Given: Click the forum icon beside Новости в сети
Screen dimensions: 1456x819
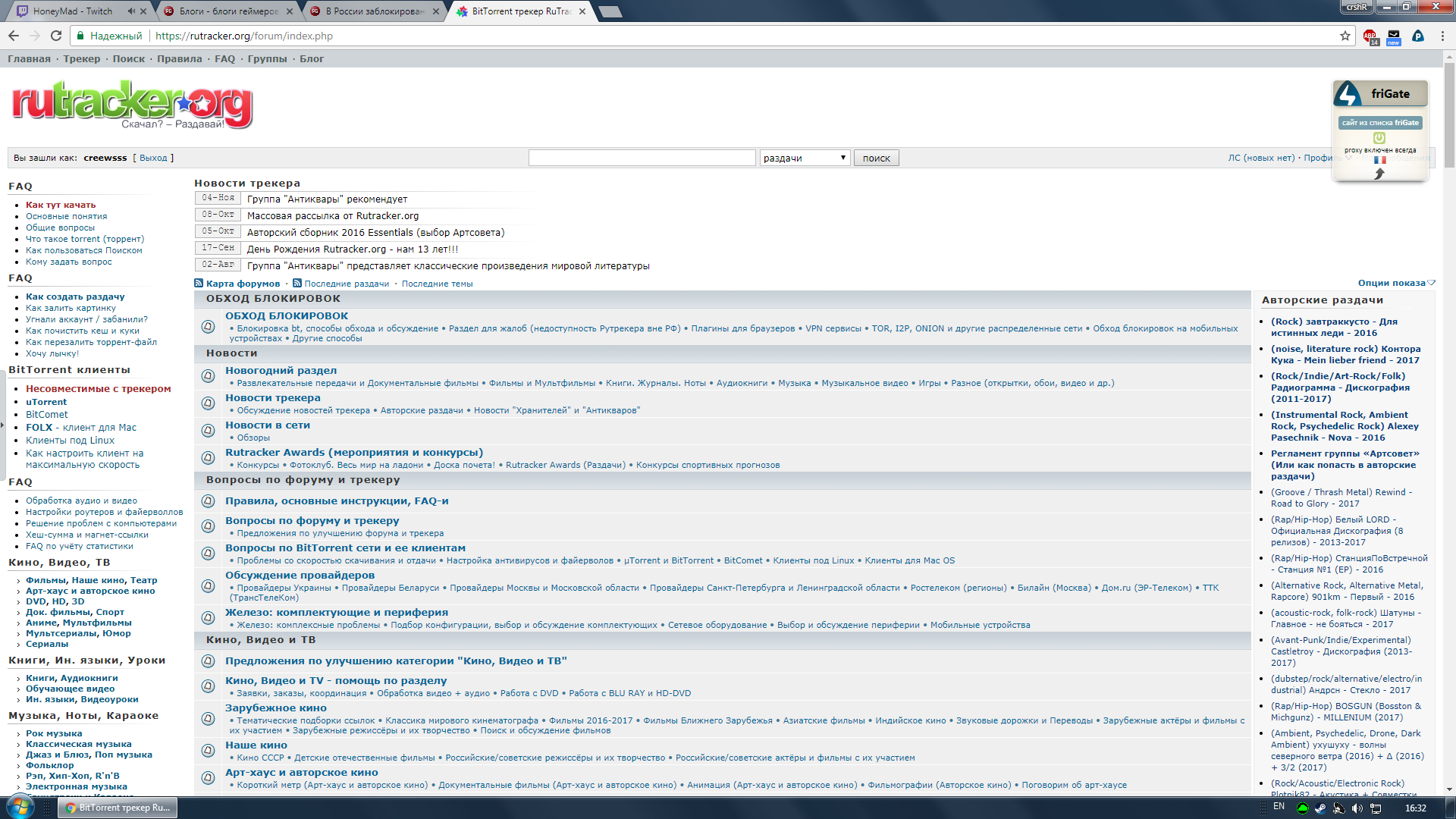Looking at the screenshot, I should point(208,430).
